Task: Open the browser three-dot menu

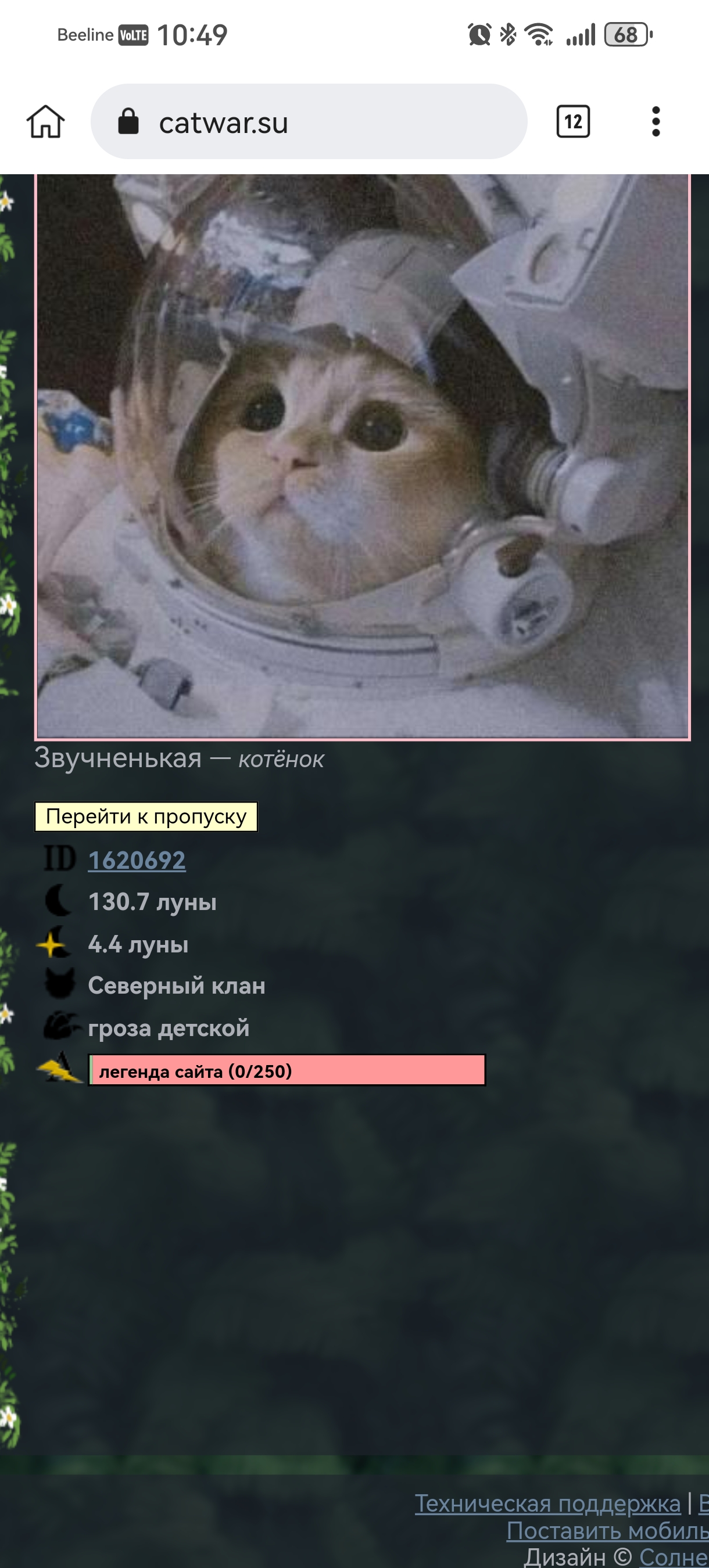Action: [x=656, y=122]
